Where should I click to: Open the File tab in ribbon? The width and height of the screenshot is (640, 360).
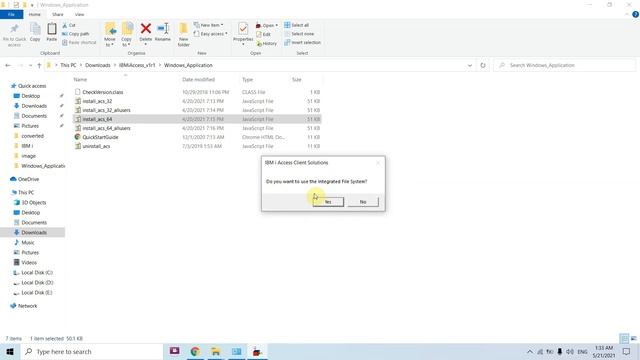11,14
